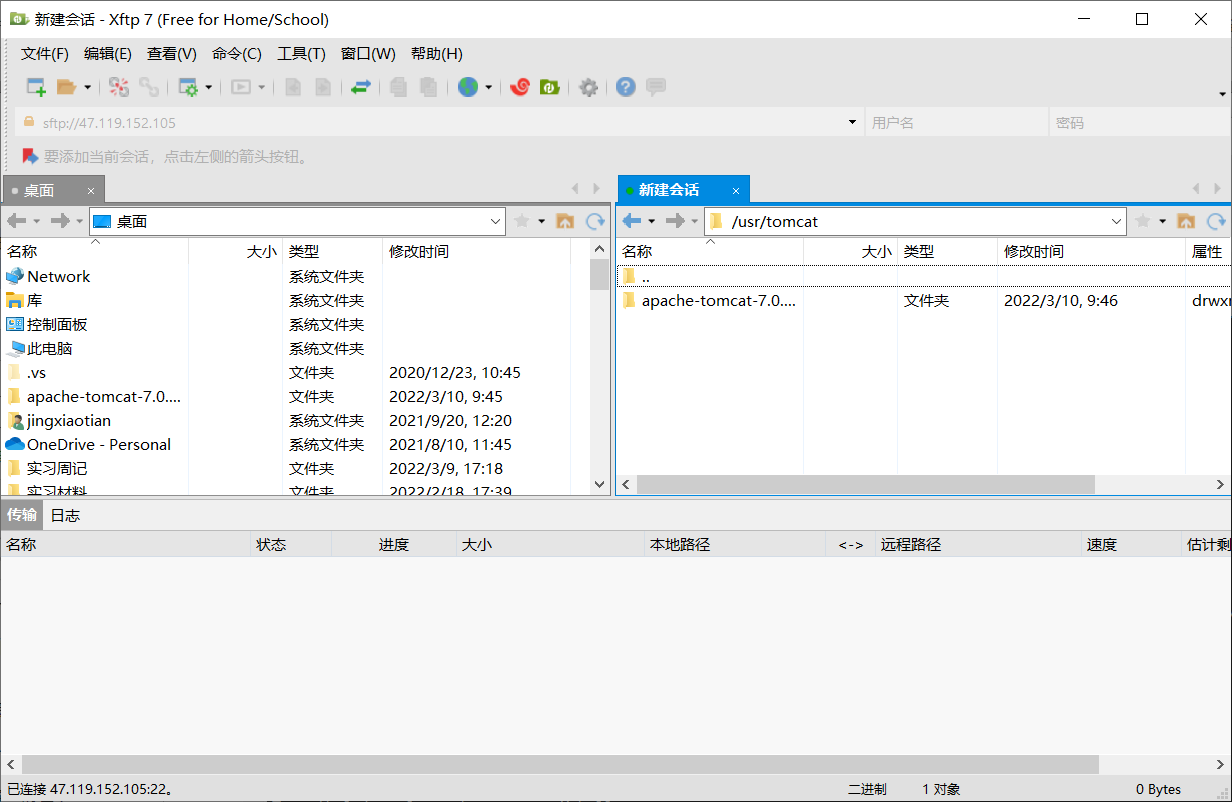Screen dimensions: 1232x802
Task: Select 控制面板 in local list
Action: coord(57,325)
